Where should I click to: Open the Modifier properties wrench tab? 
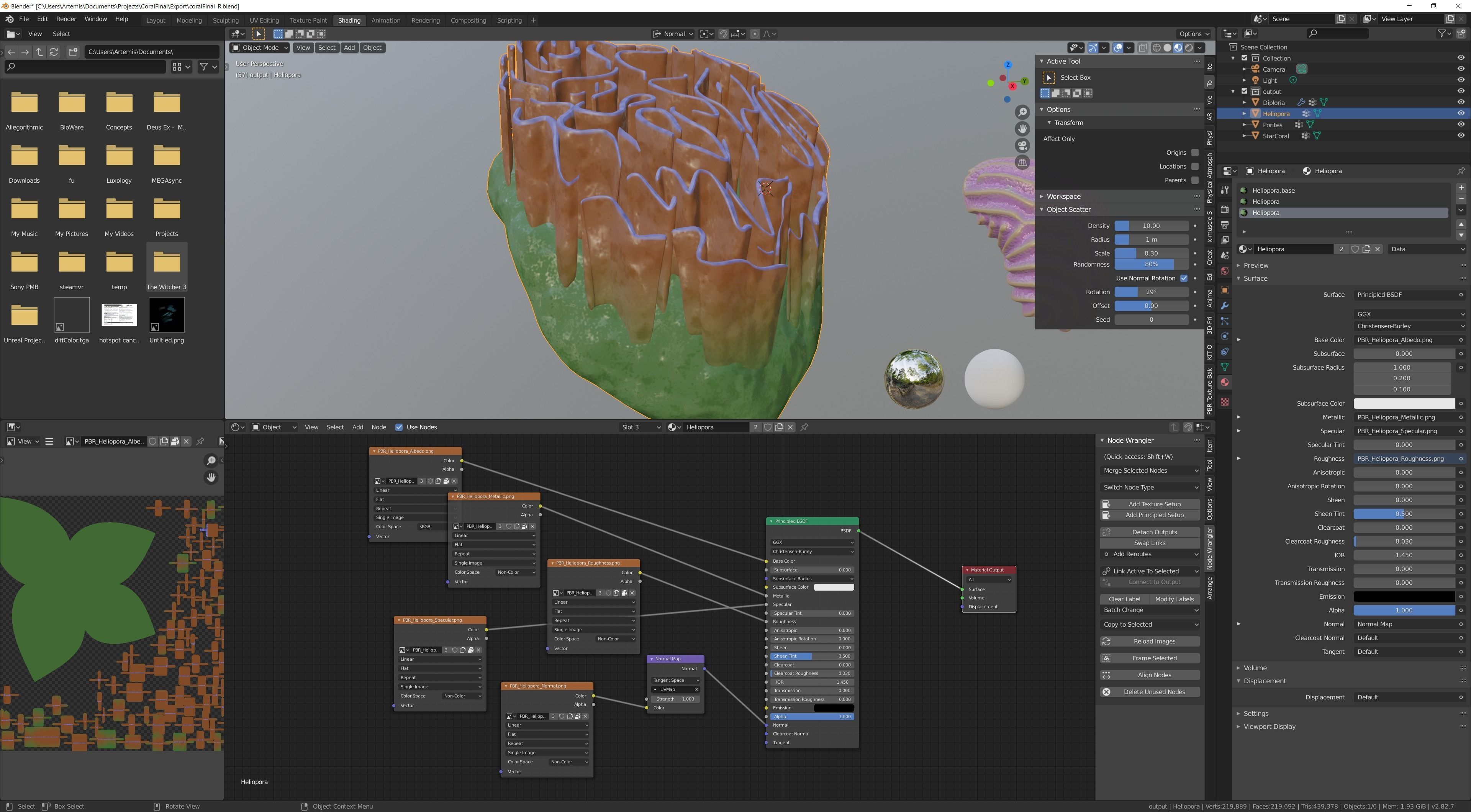(x=1224, y=306)
